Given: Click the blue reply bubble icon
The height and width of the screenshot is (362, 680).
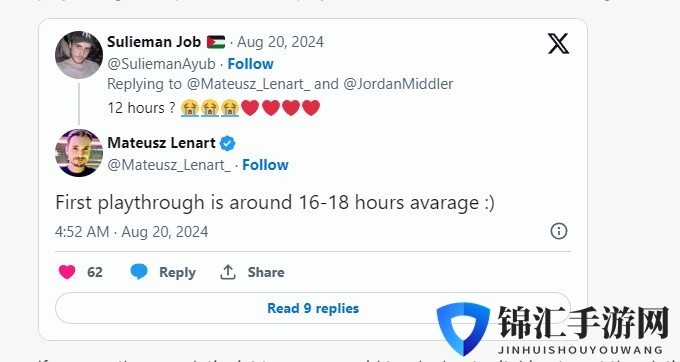Looking at the screenshot, I should 139,272.
